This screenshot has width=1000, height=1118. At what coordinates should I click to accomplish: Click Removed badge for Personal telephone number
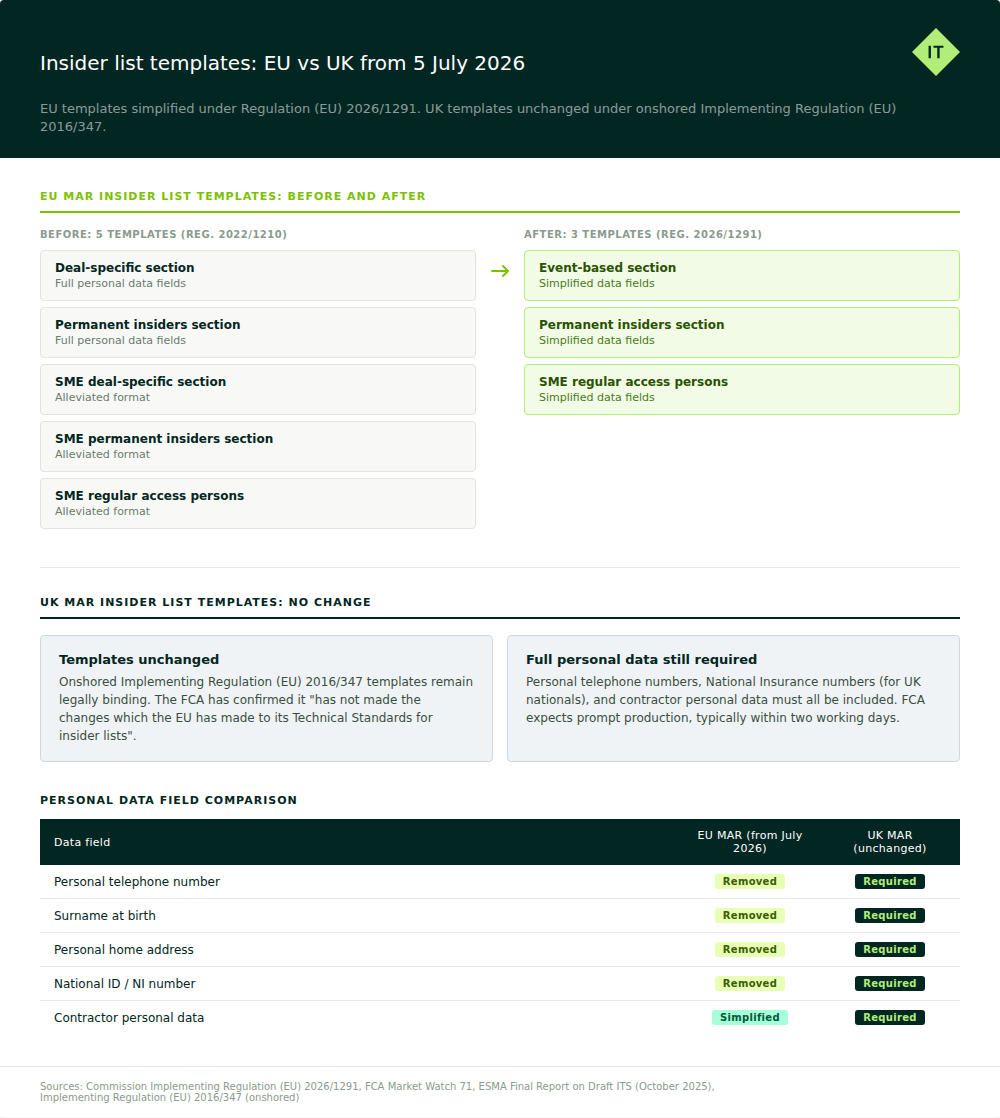coord(749,881)
